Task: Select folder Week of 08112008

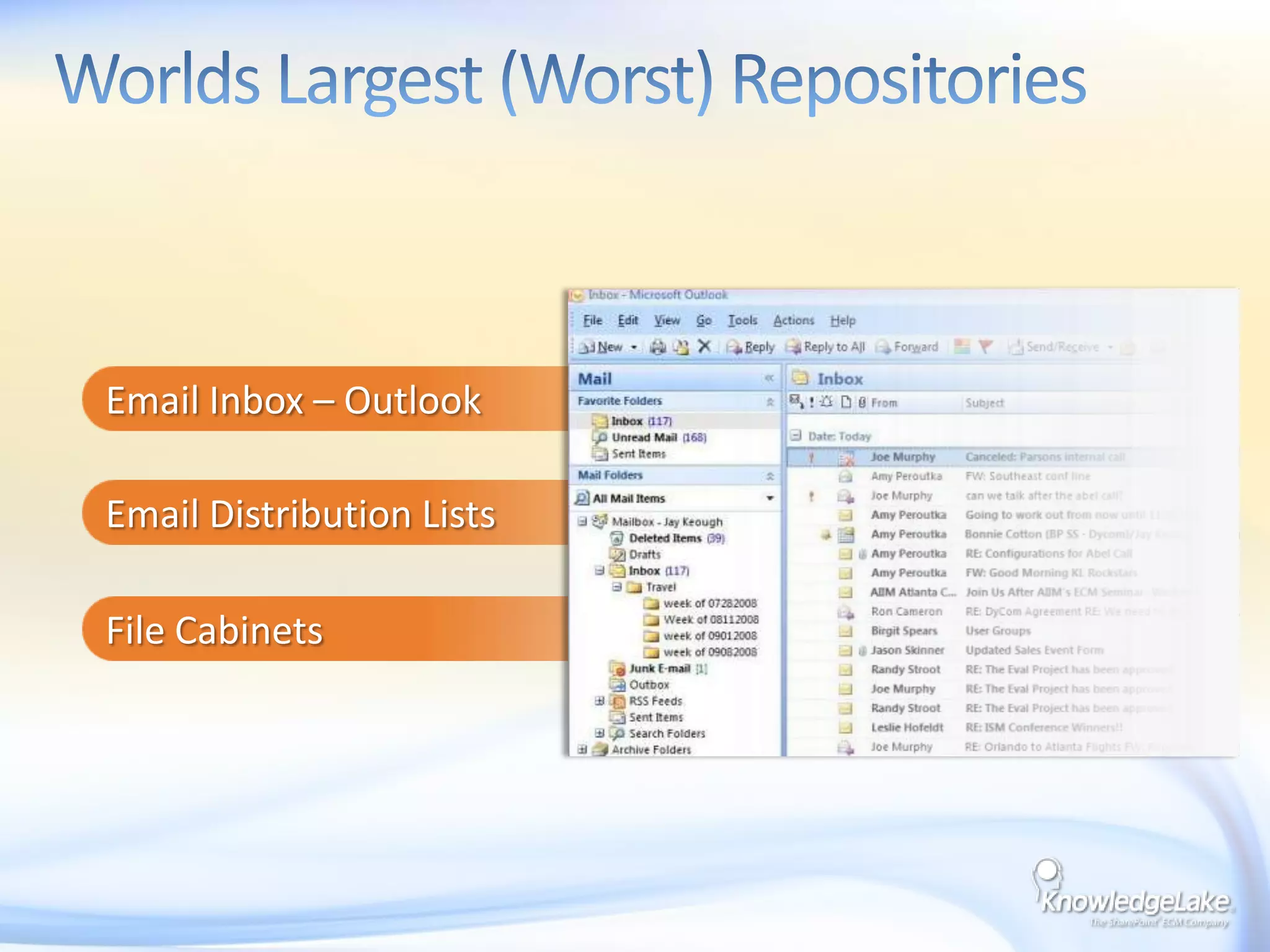Action: [701, 619]
